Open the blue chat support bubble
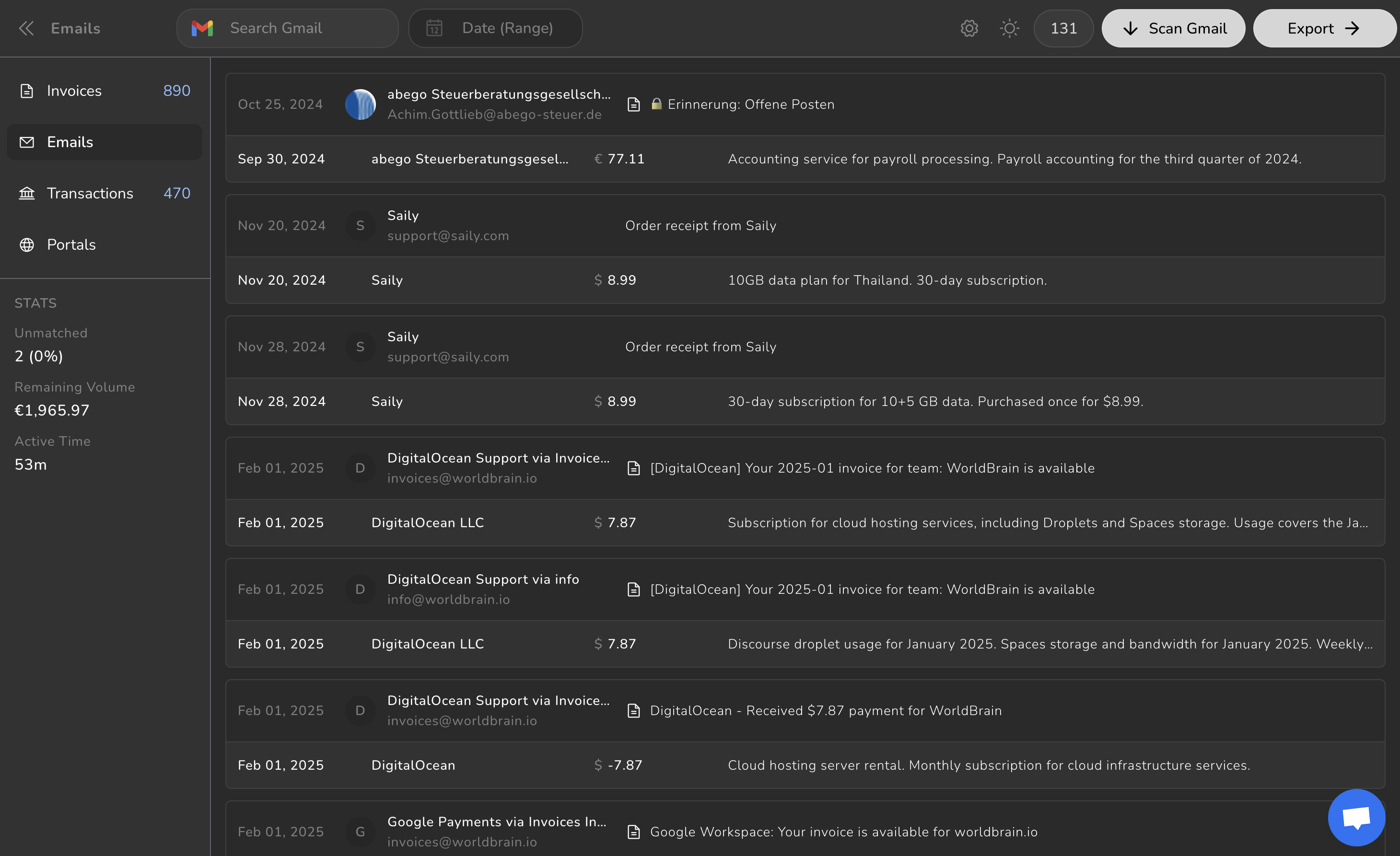 (x=1356, y=817)
